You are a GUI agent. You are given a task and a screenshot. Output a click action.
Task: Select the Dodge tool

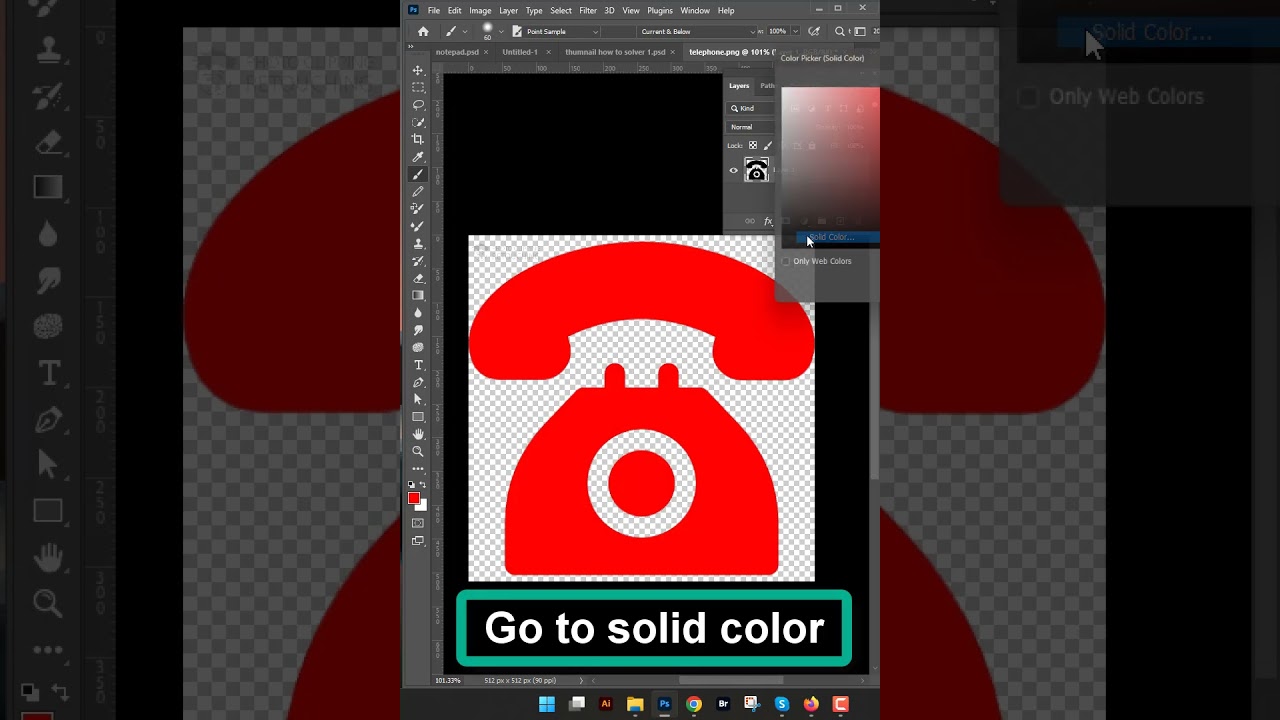(418, 330)
